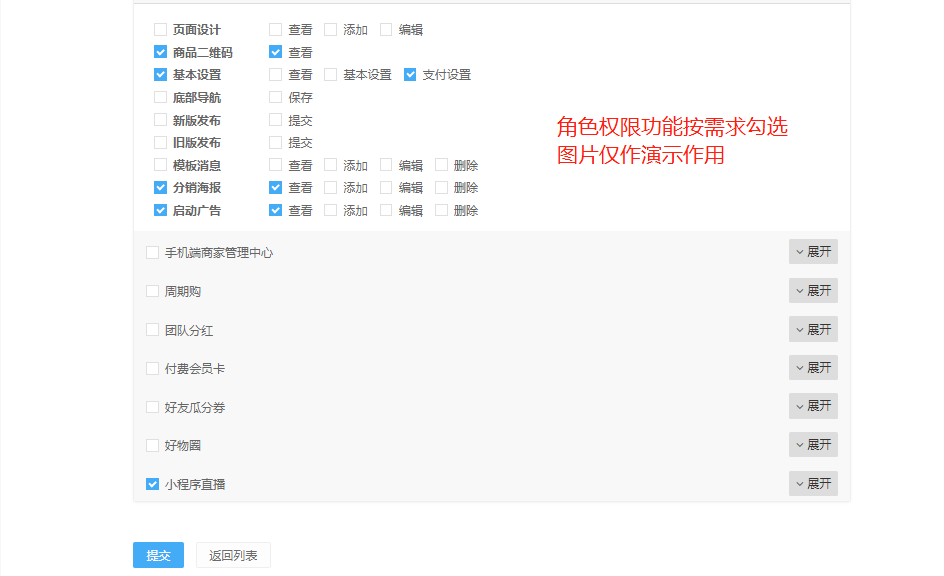Uncheck the 支付设置 option
This screenshot has height=576, width=944.
(x=410, y=75)
